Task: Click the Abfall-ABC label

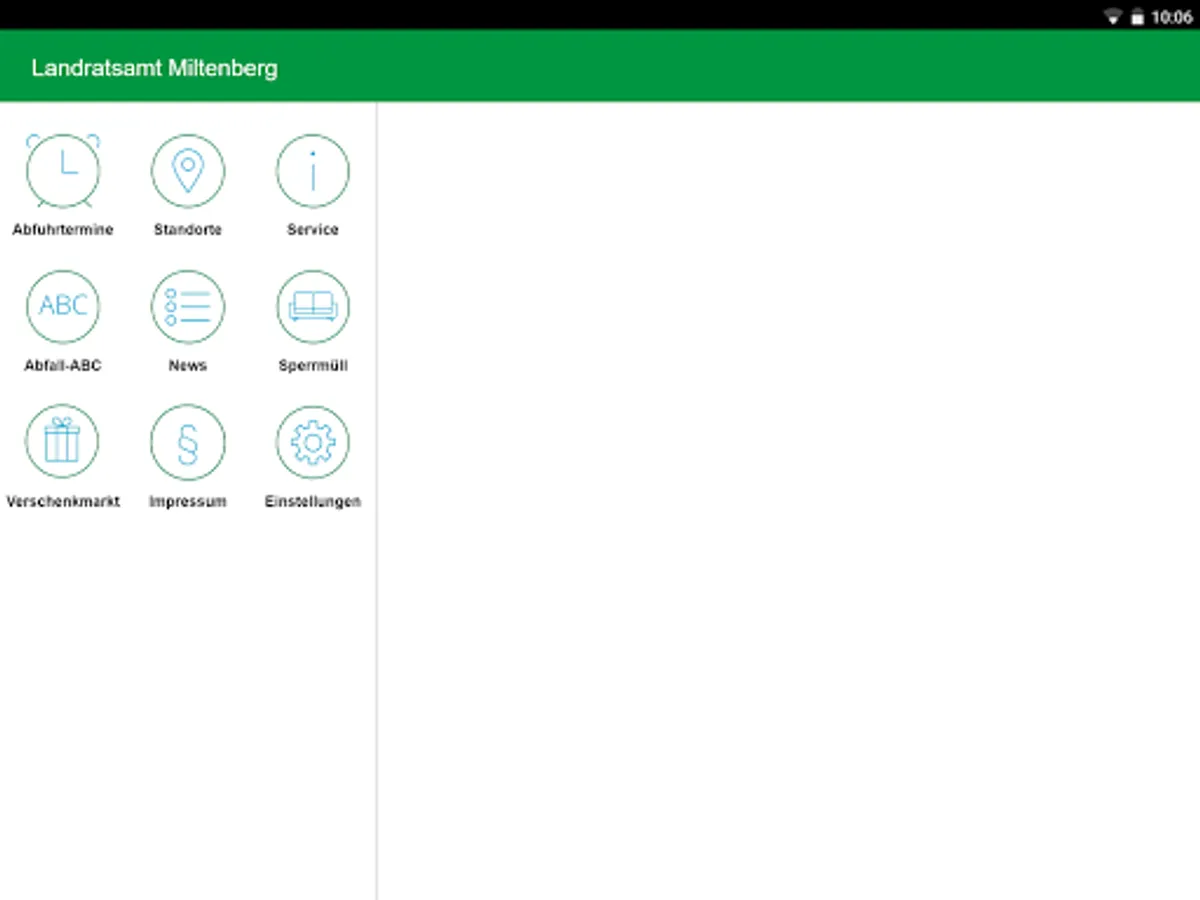Action: [63, 366]
